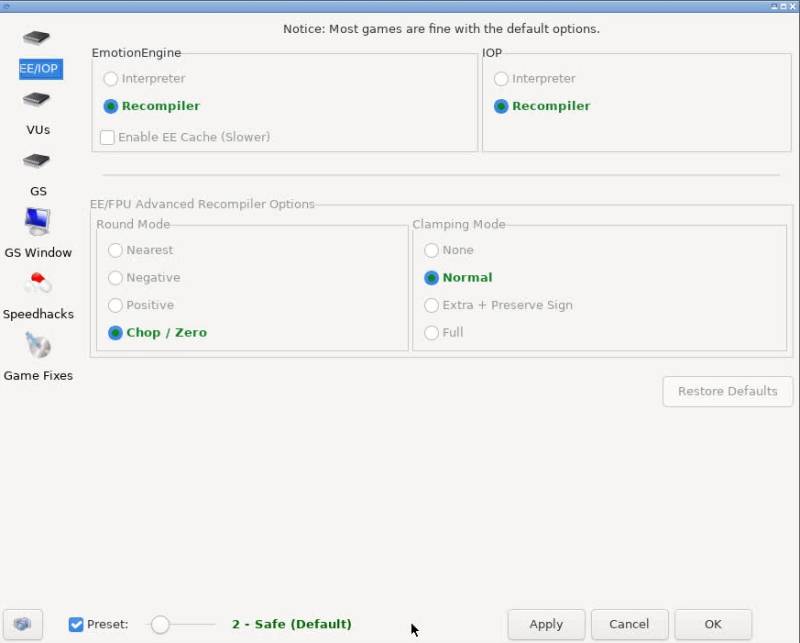Click the Restore Defaults button
The height and width of the screenshot is (643, 800).
click(x=728, y=391)
